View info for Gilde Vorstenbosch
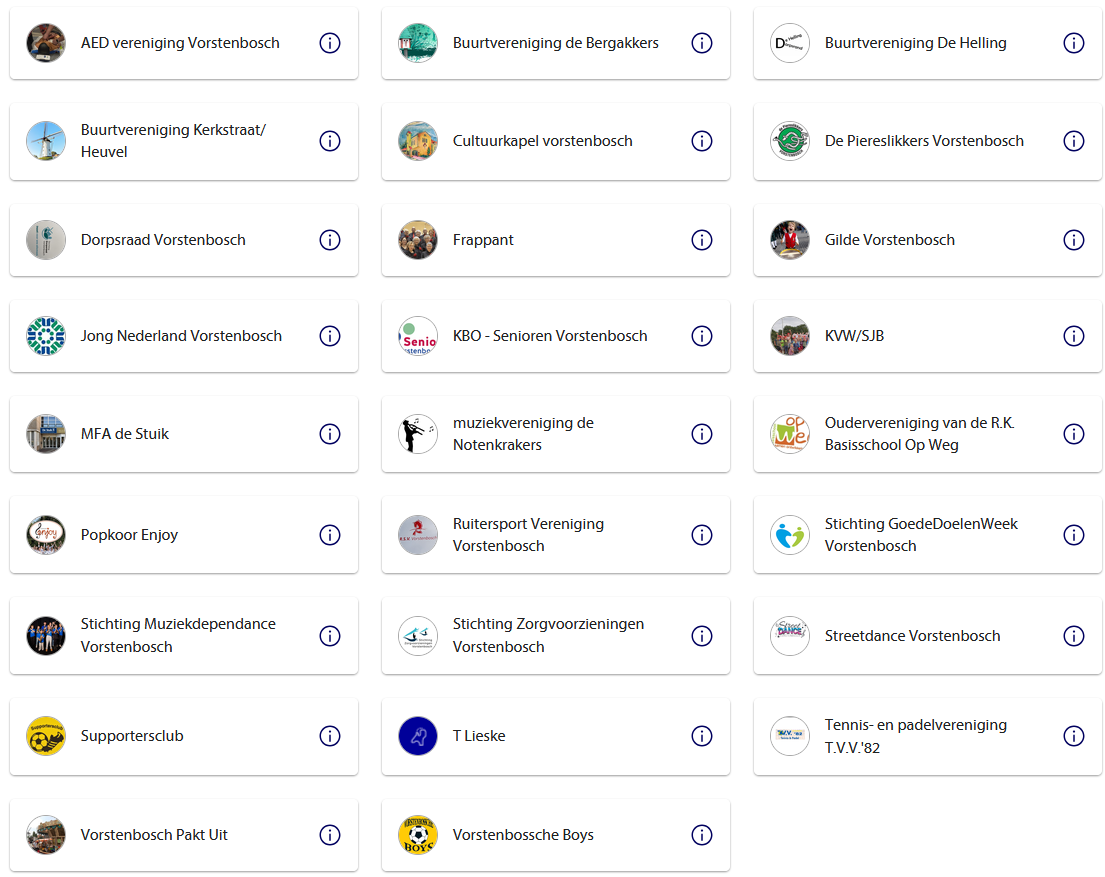This screenshot has height=877, width=1105. point(1073,240)
